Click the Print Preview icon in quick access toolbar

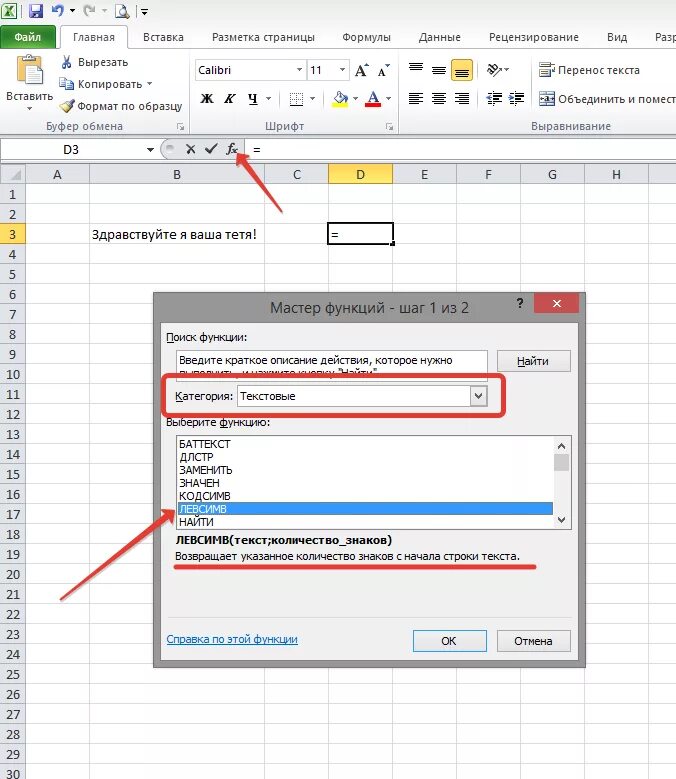point(122,10)
